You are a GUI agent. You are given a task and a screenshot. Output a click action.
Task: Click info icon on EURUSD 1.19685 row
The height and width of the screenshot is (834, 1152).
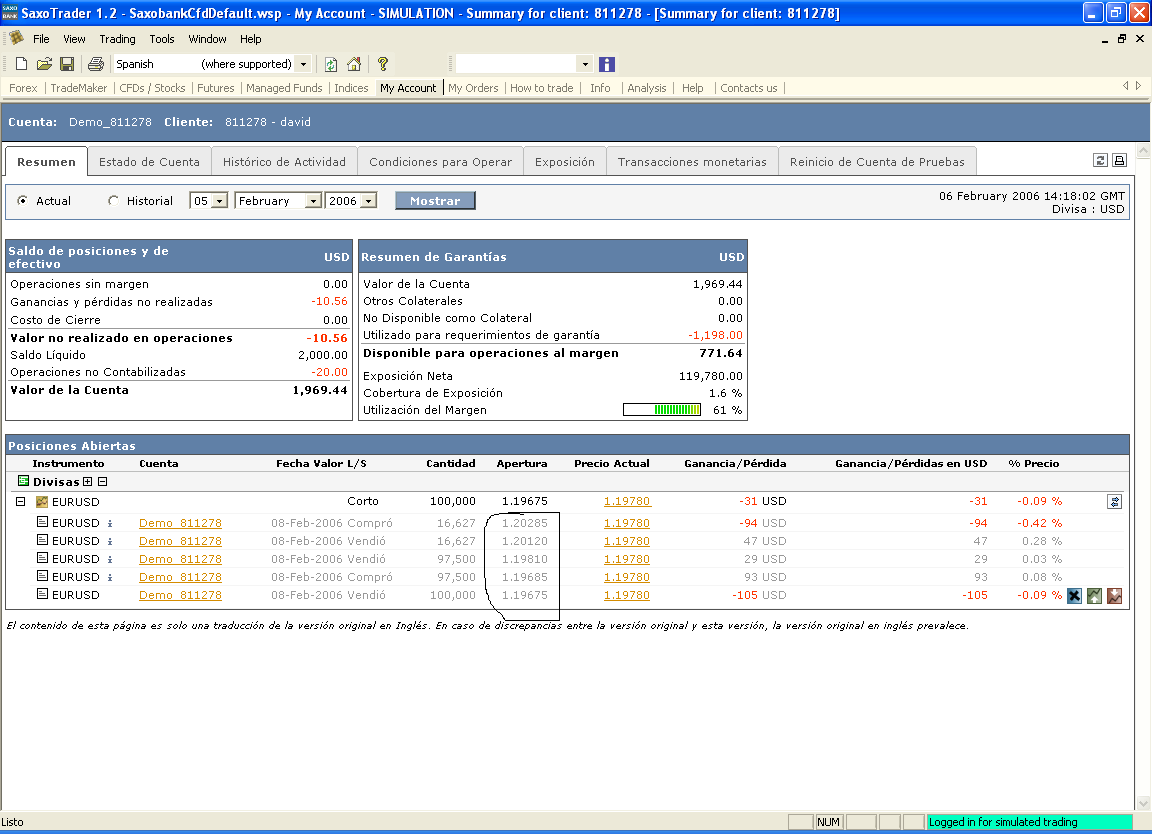[x=110, y=578]
